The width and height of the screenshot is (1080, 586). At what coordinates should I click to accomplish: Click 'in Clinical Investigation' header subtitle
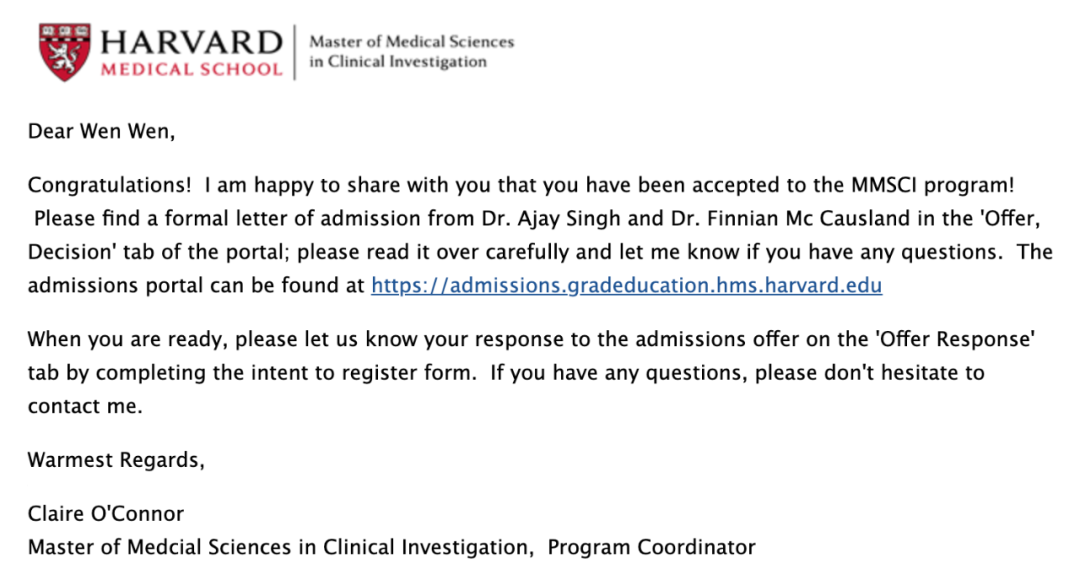pos(398,62)
